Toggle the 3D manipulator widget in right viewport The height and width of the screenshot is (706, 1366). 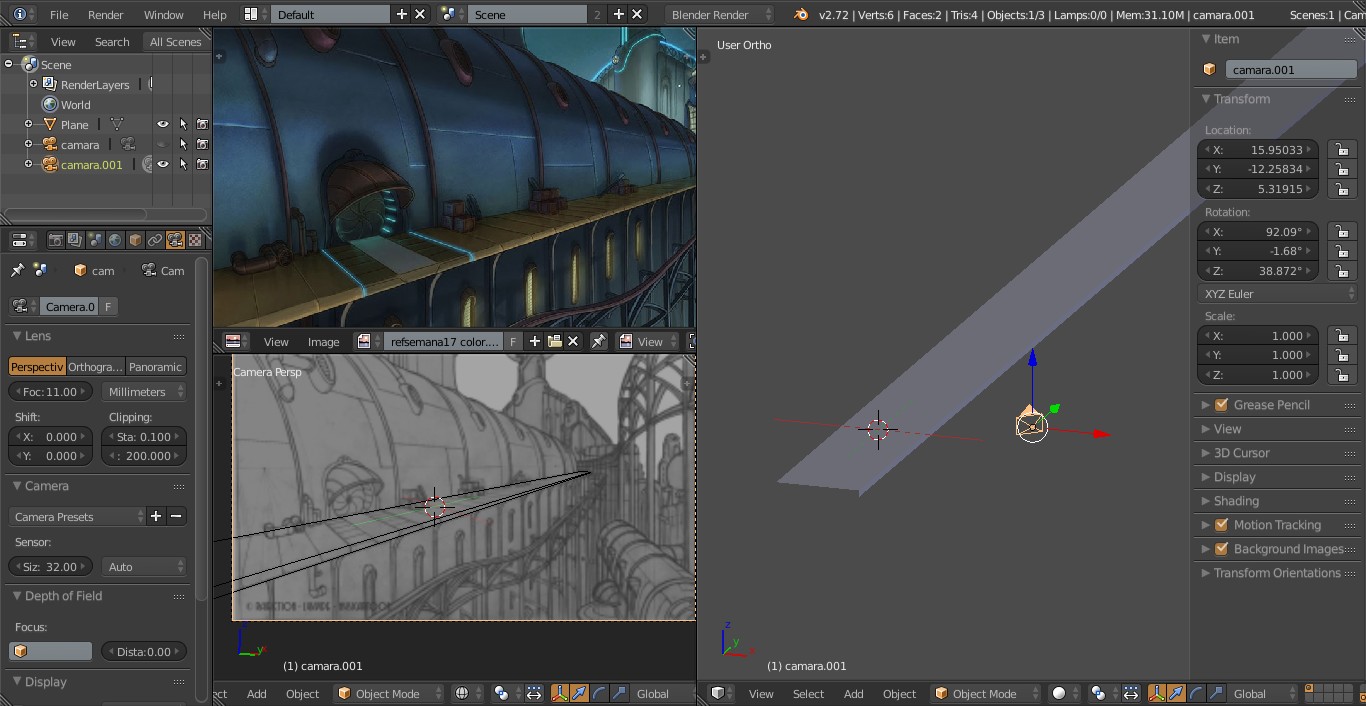point(1157,693)
